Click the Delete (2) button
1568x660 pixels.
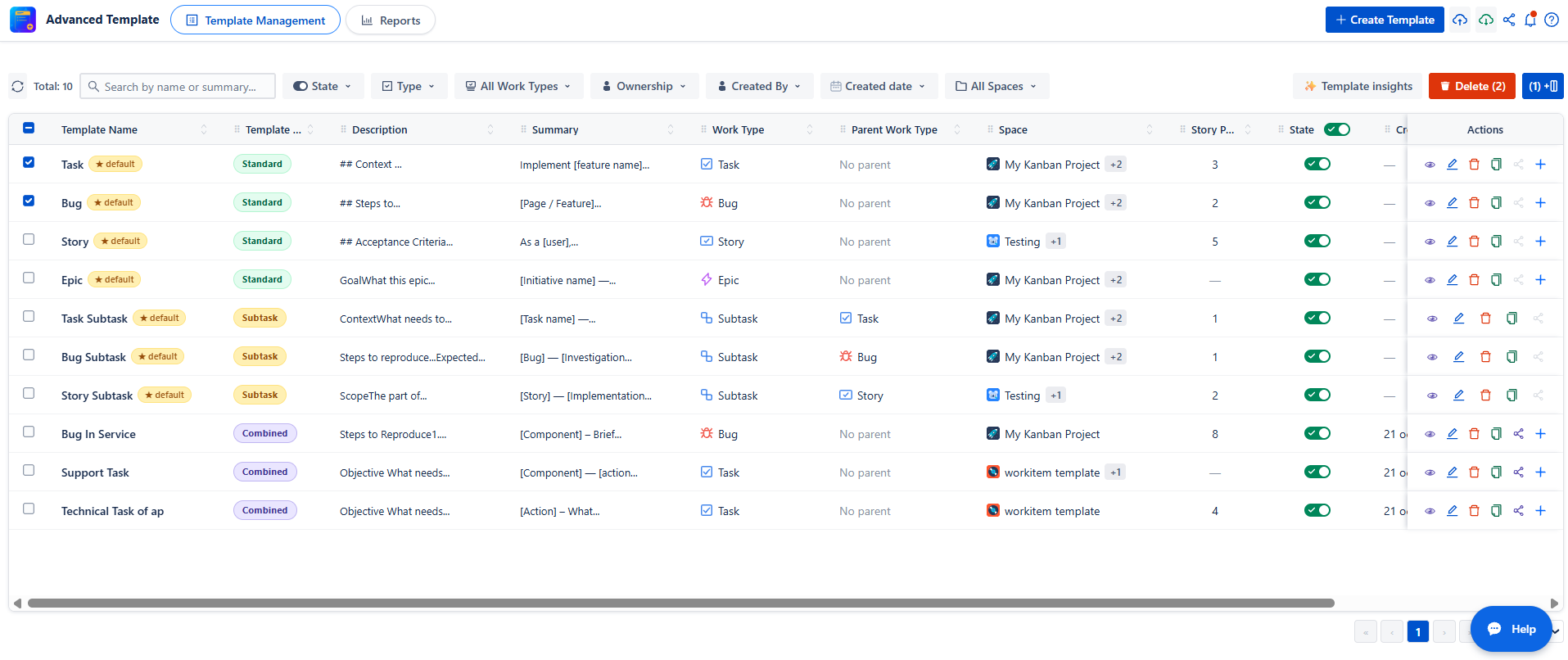pos(1471,86)
